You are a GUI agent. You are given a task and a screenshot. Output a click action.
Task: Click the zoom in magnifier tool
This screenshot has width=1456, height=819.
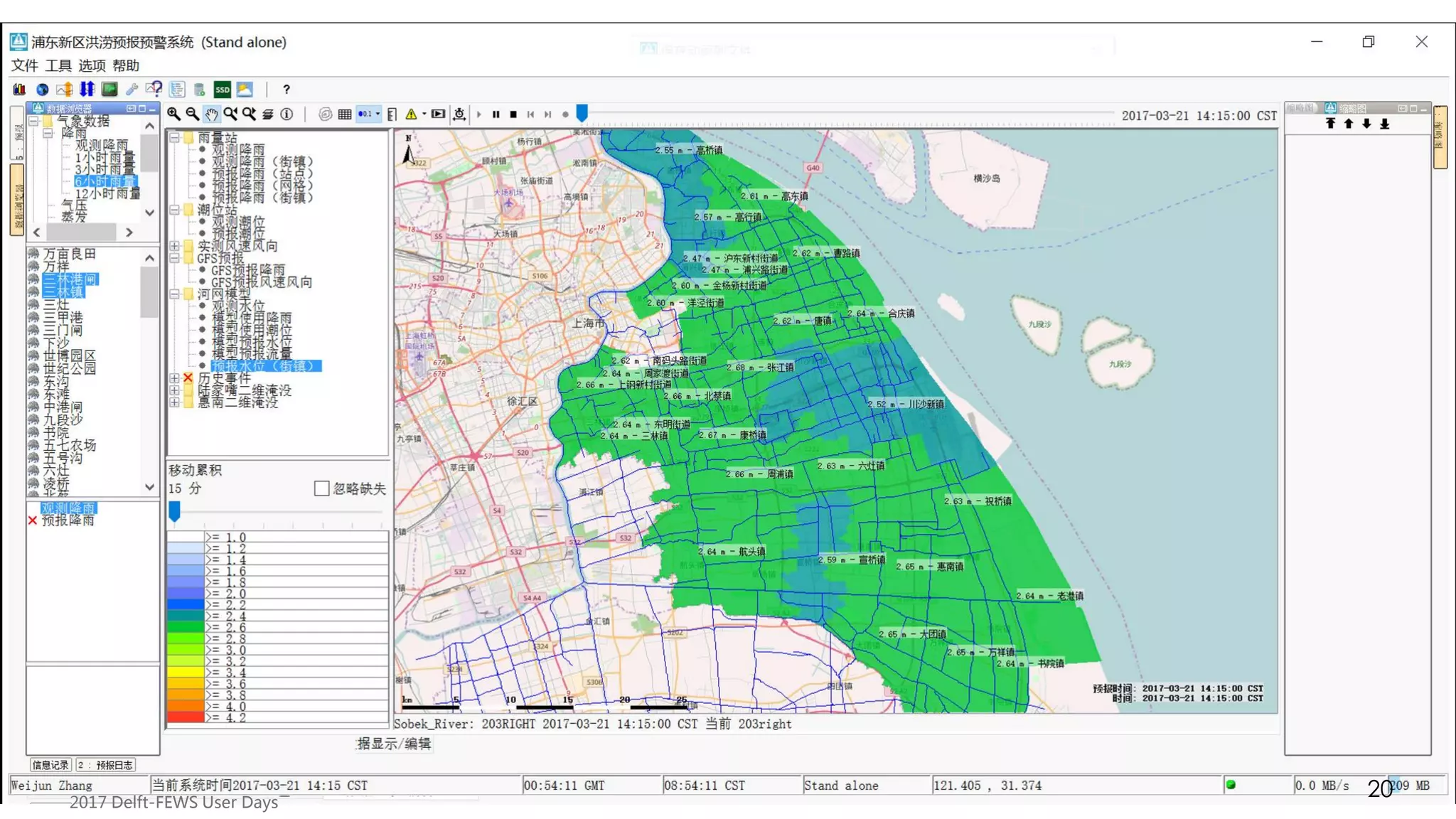click(173, 114)
